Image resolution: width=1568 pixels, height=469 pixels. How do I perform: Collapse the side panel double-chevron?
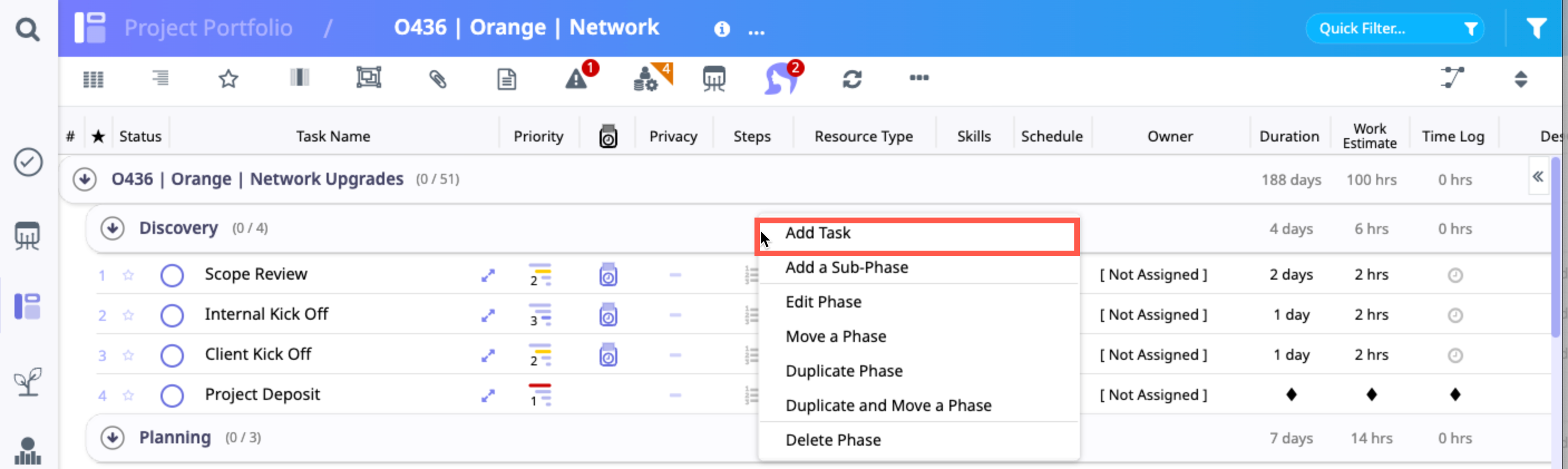tap(1537, 177)
